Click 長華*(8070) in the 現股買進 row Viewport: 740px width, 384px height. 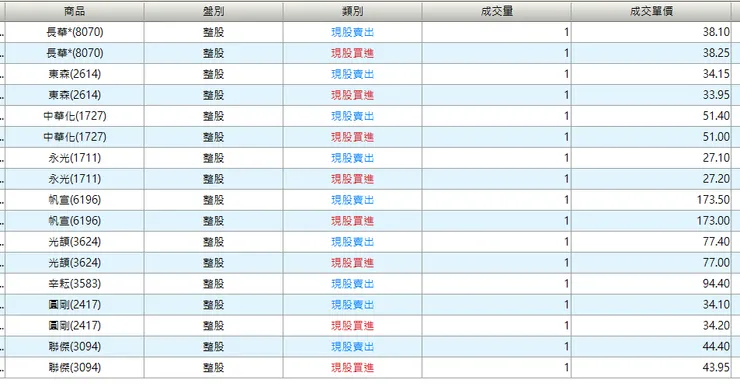pyautogui.click(x=75, y=53)
